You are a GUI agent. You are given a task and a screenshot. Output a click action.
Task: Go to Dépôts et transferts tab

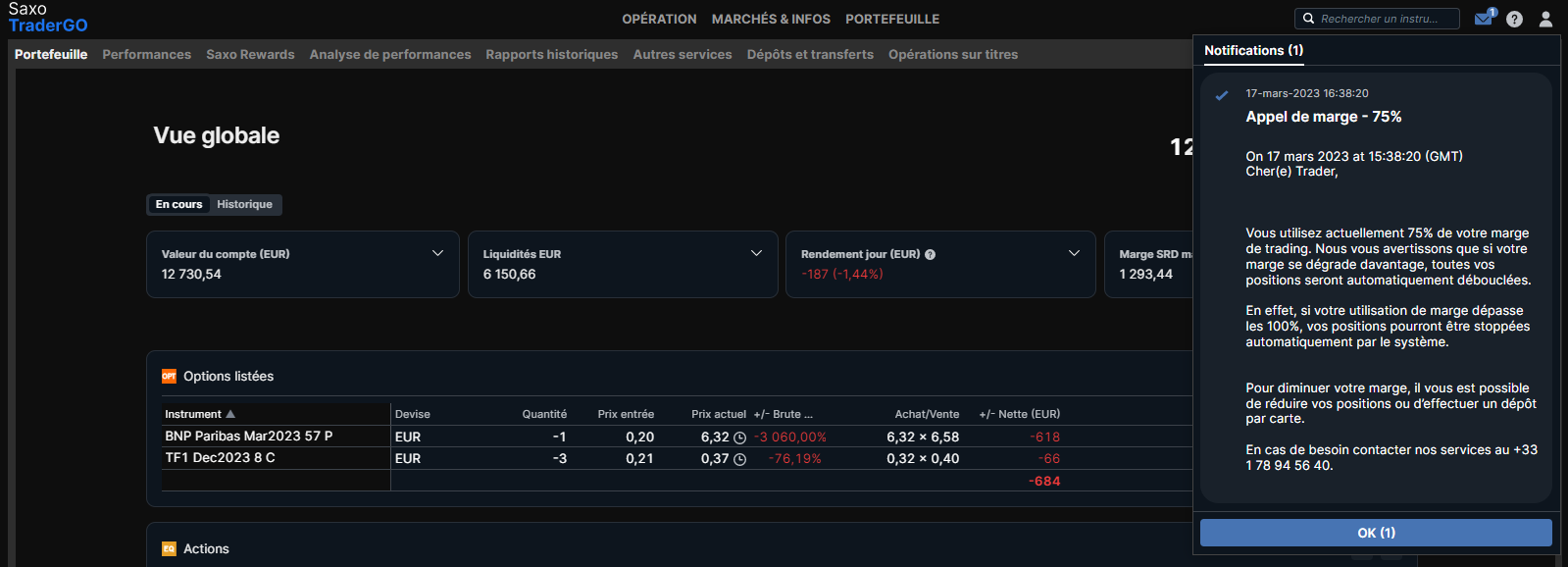click(810, 54)
